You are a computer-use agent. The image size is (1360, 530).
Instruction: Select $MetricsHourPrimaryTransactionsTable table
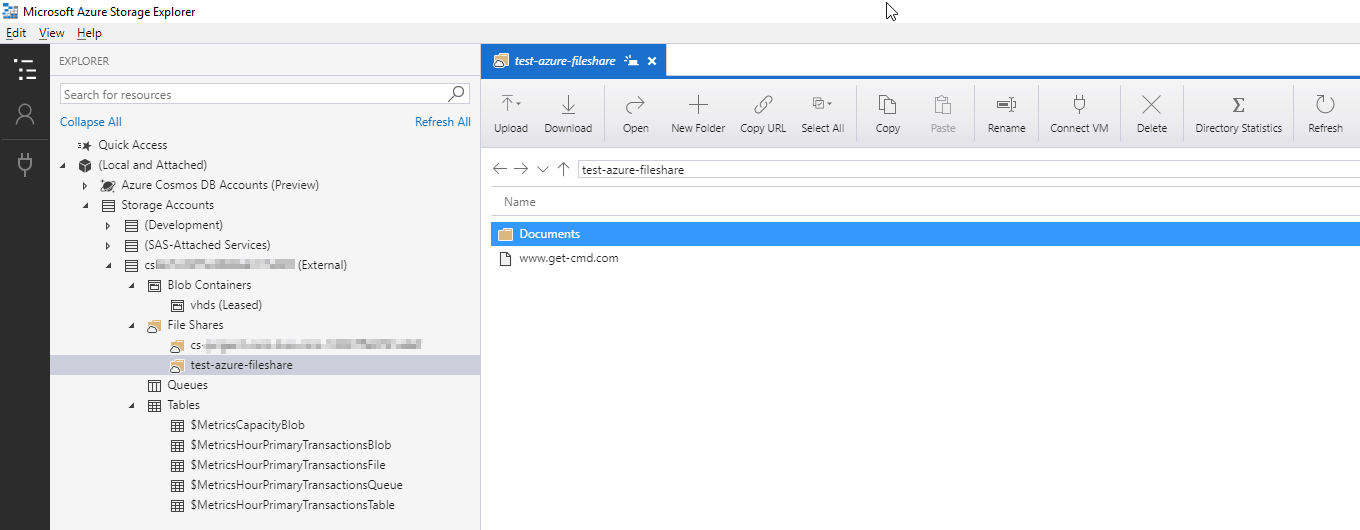click(x=292, y=505)
